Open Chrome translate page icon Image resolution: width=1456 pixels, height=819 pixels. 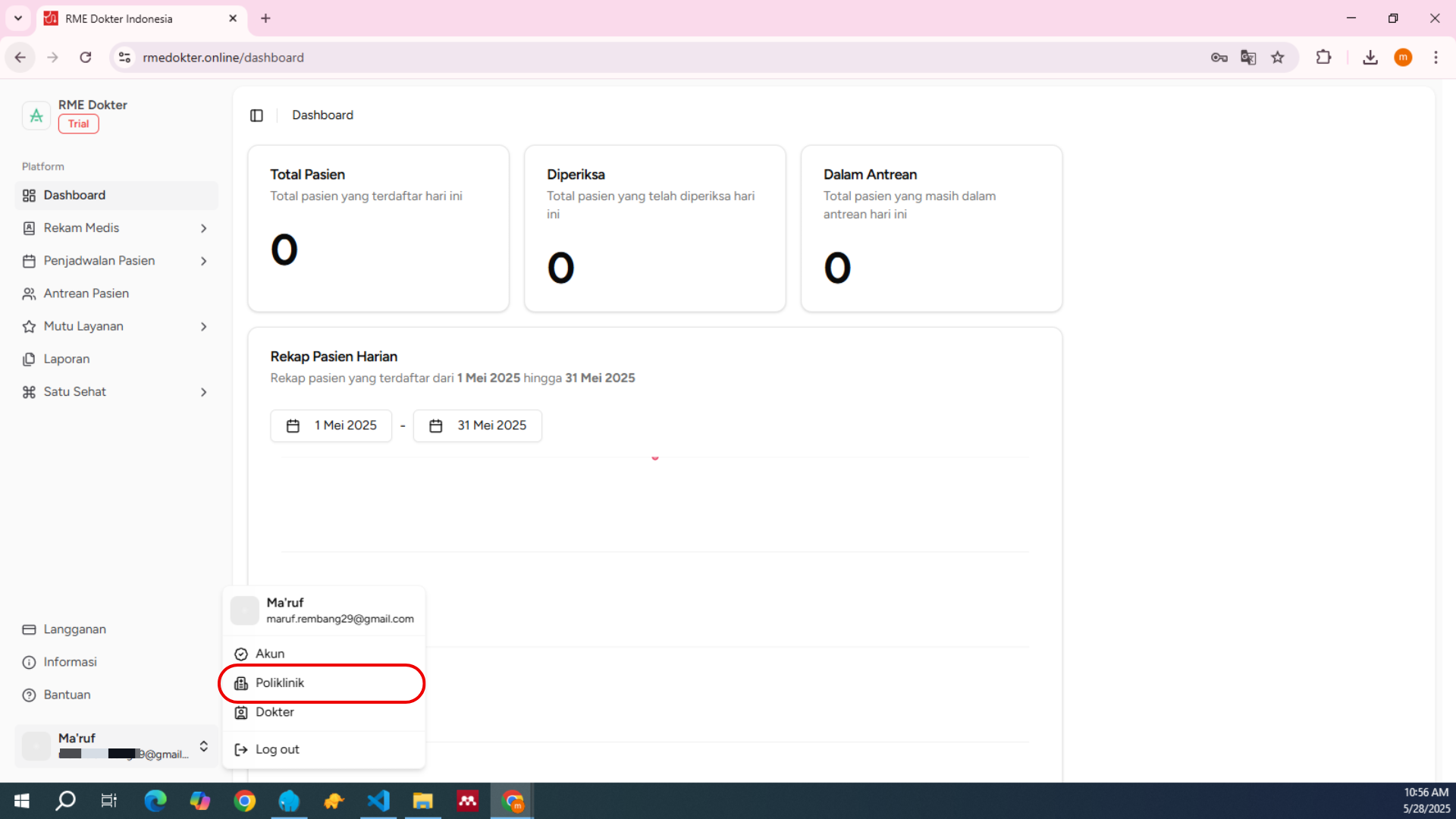[1248, 58]
